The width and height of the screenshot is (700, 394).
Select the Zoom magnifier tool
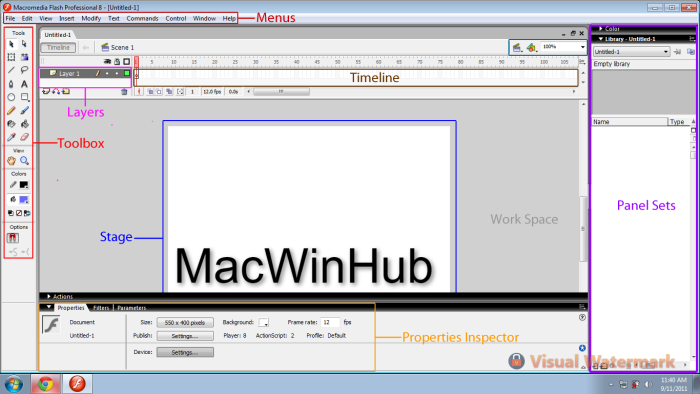click(x=24, y=161)
